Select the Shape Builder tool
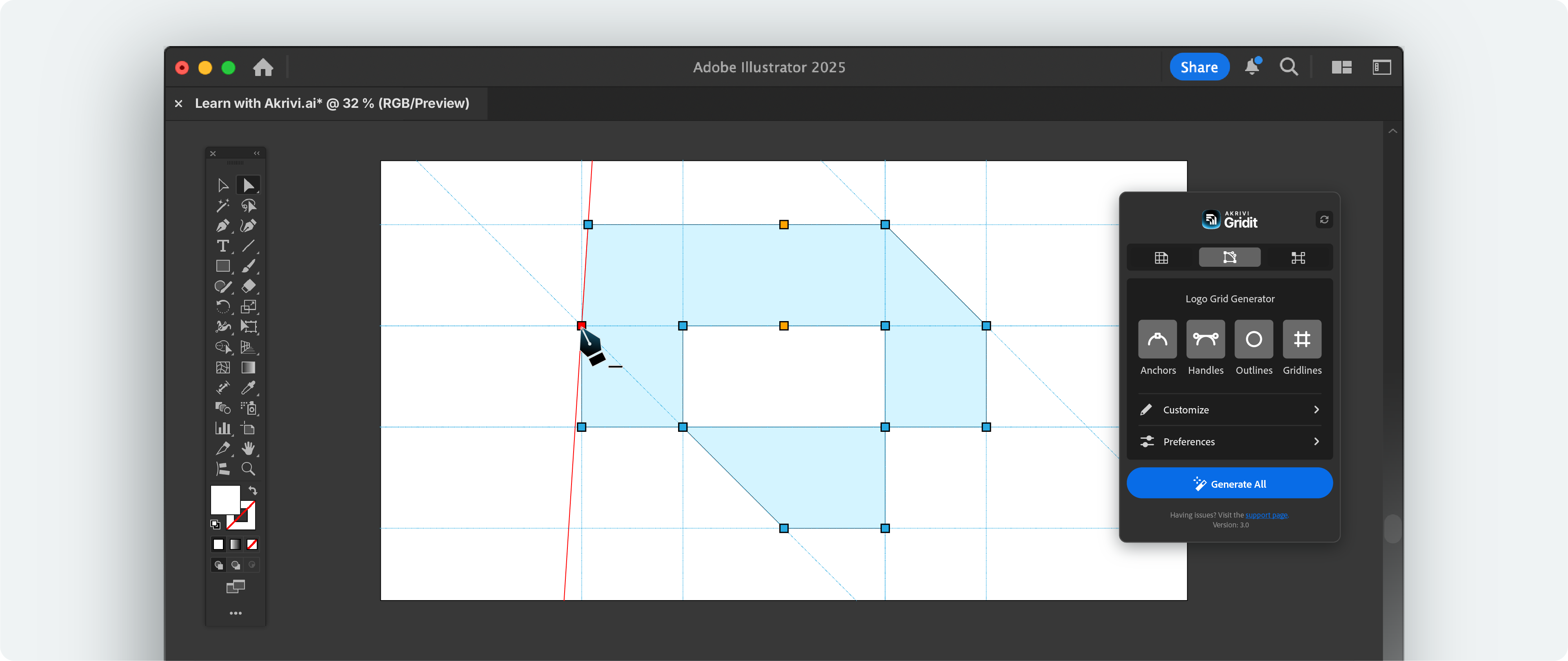The width and height of the screenshot is (1568, 661). pyautogui.click(x=223, y=347)
